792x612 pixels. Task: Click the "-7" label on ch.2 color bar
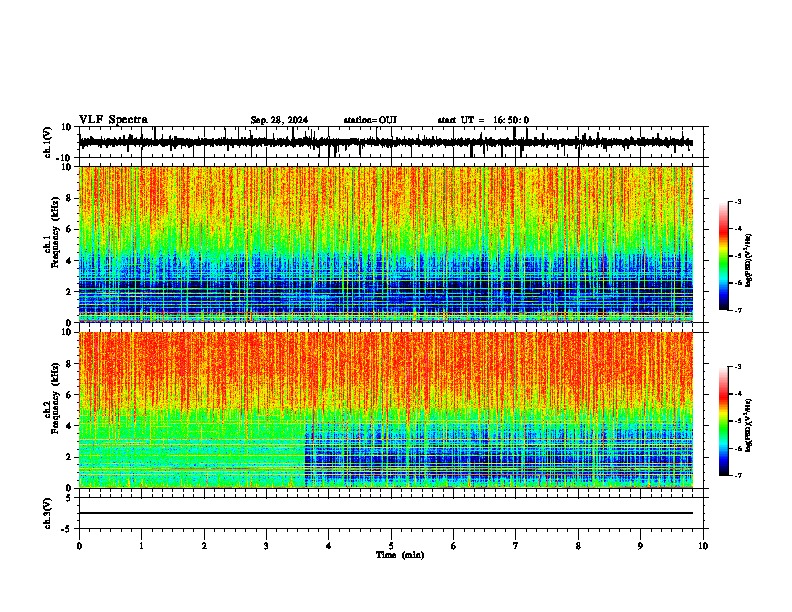[x=738, y=475]
